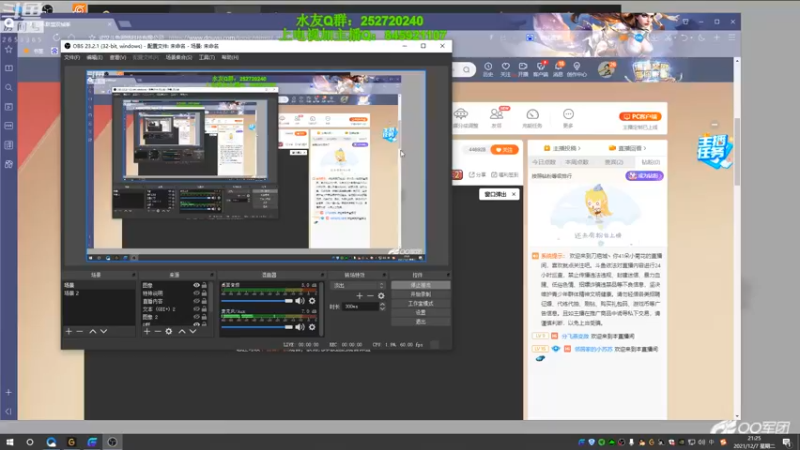Click the 开播 go-live icon in header
Screen dimensions: 800x450
pos(523,69)
